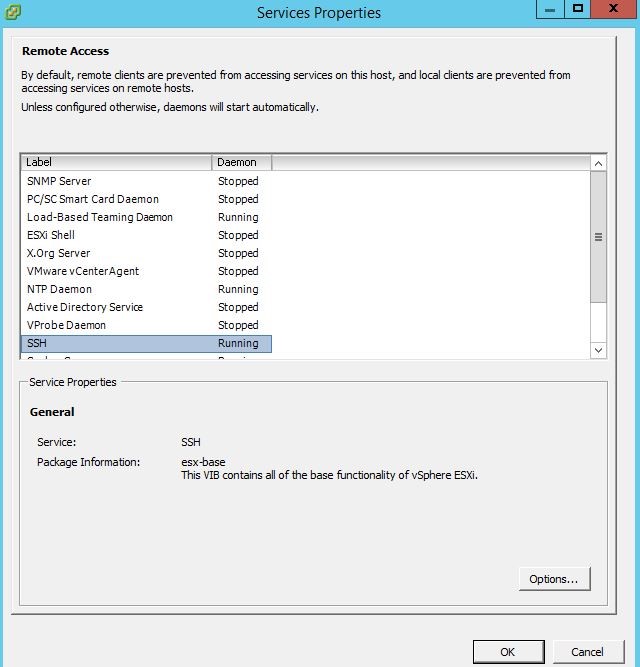Screen dimensions: 640x667
Task: Sort list by Daemon column header
Action: coord(240,162)
